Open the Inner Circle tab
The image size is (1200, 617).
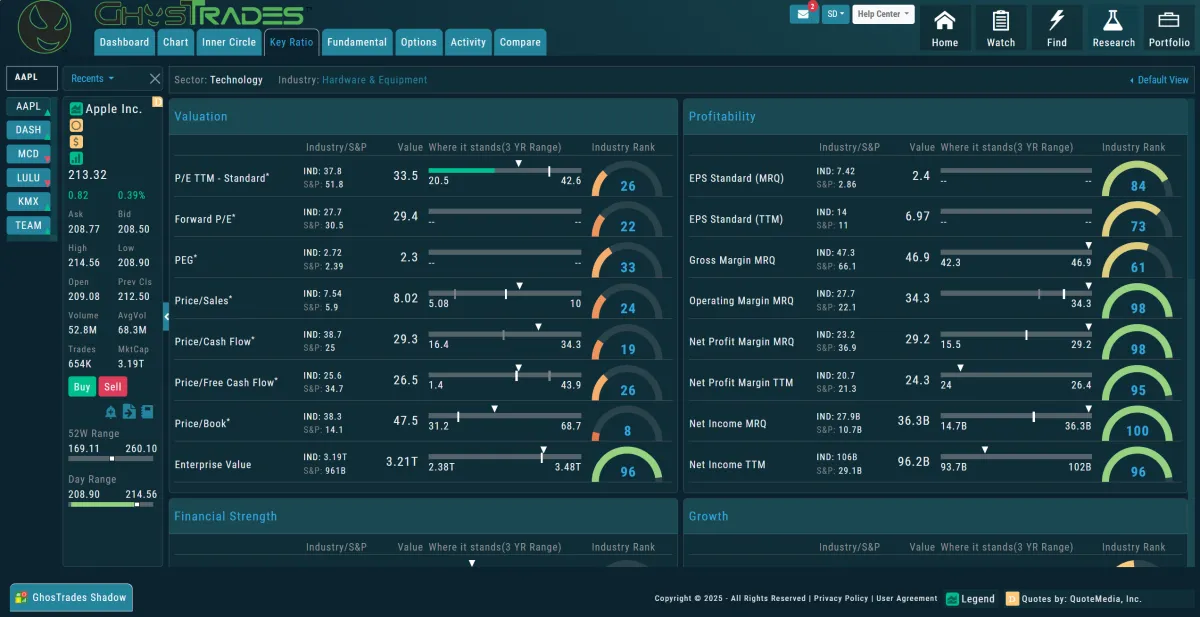point(229,42)
